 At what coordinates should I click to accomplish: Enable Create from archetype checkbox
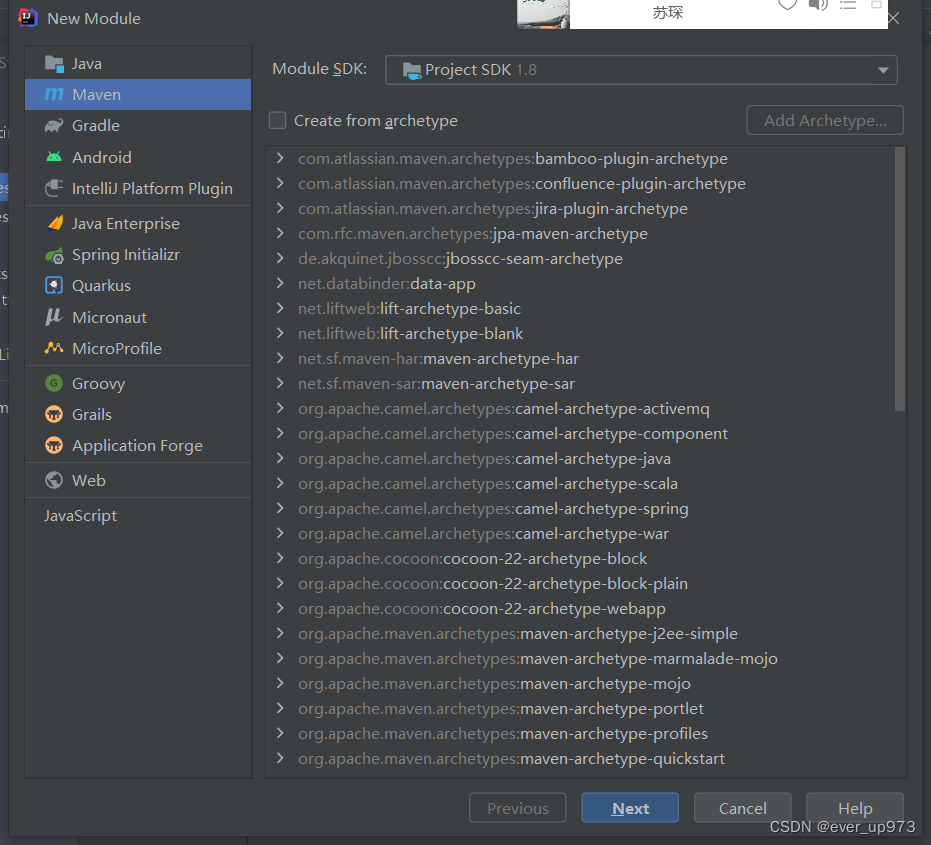(x=277, y=121)
